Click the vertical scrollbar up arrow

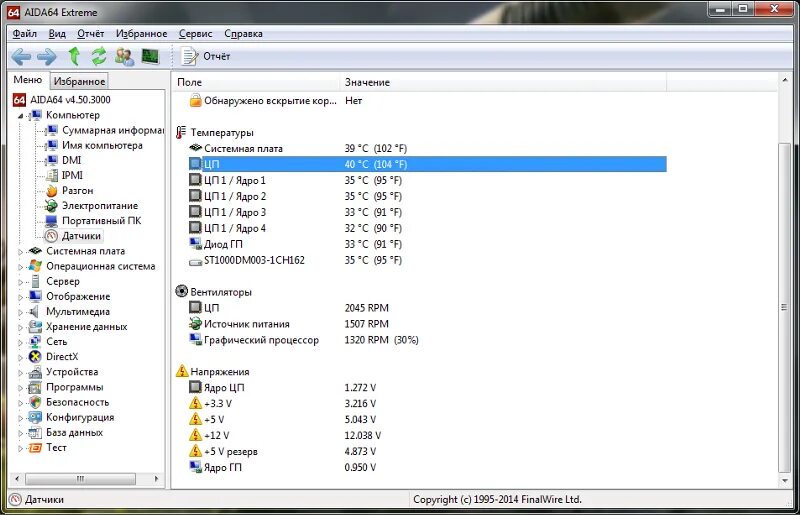(x=785, y=80)
